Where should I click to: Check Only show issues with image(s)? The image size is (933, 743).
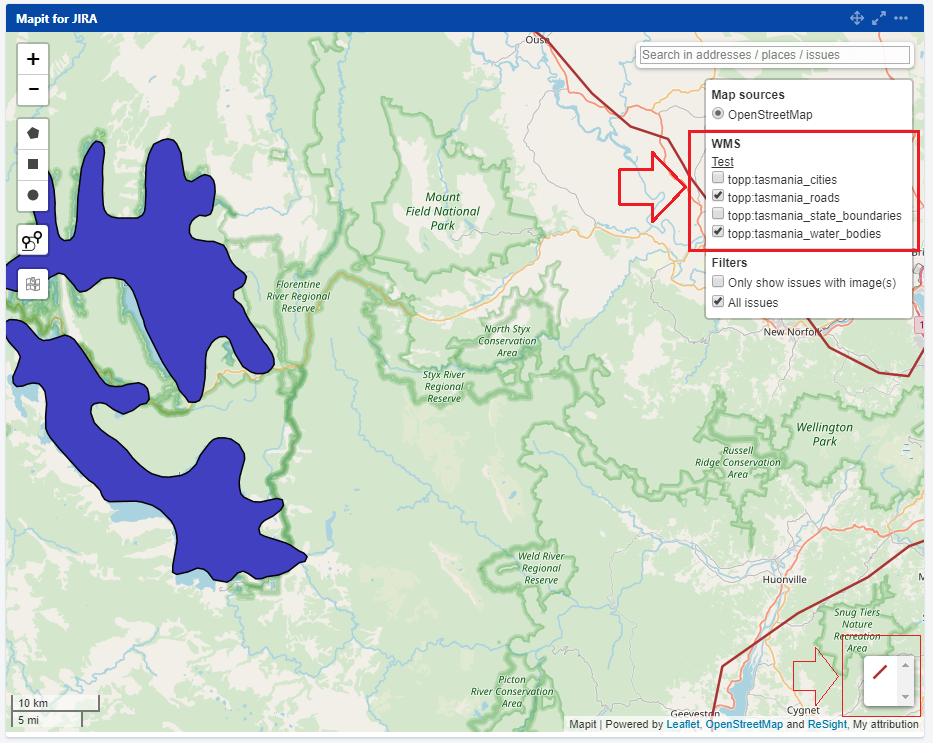point(718,283)
